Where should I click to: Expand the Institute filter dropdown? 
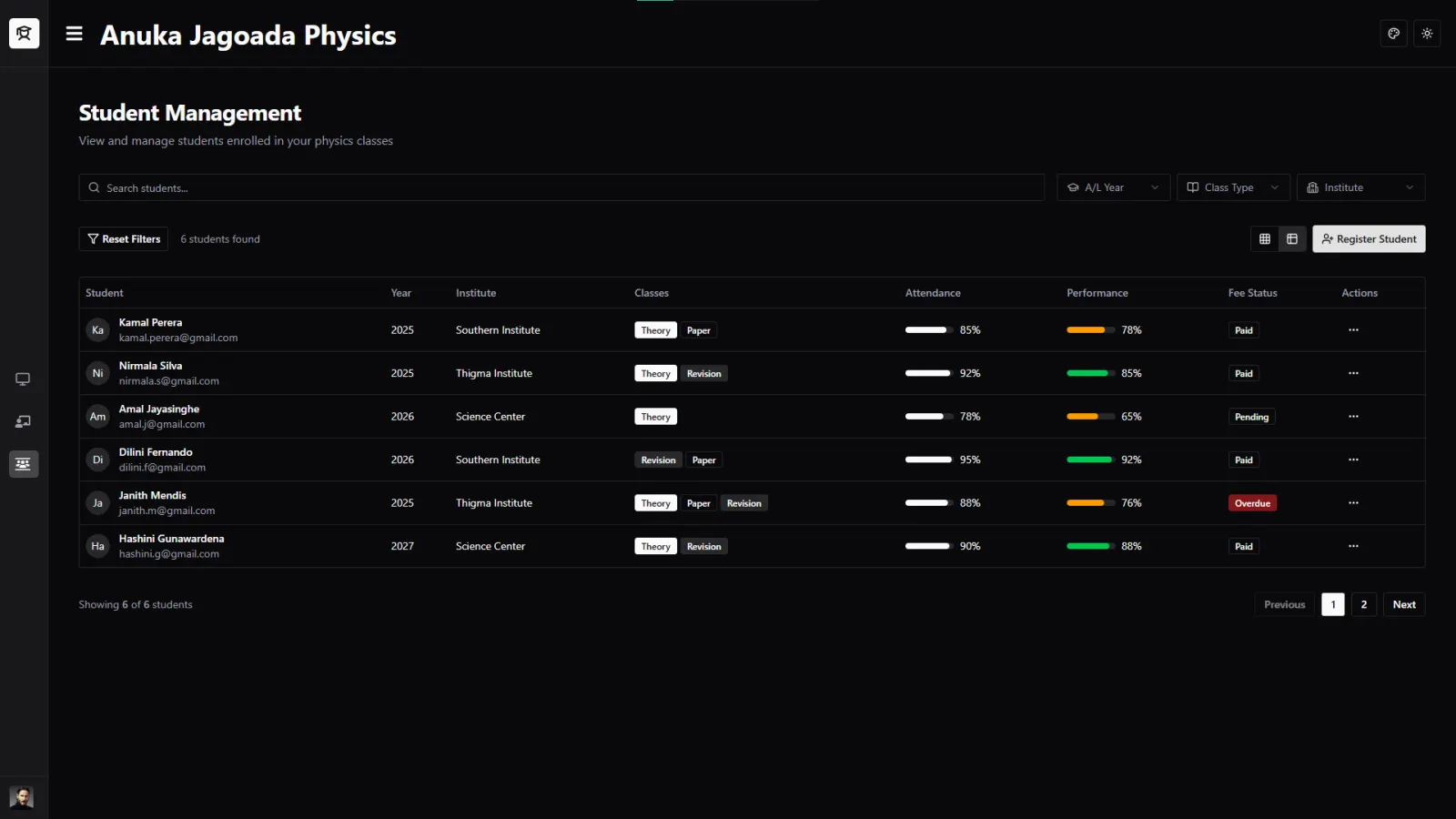click(1360, 187)
